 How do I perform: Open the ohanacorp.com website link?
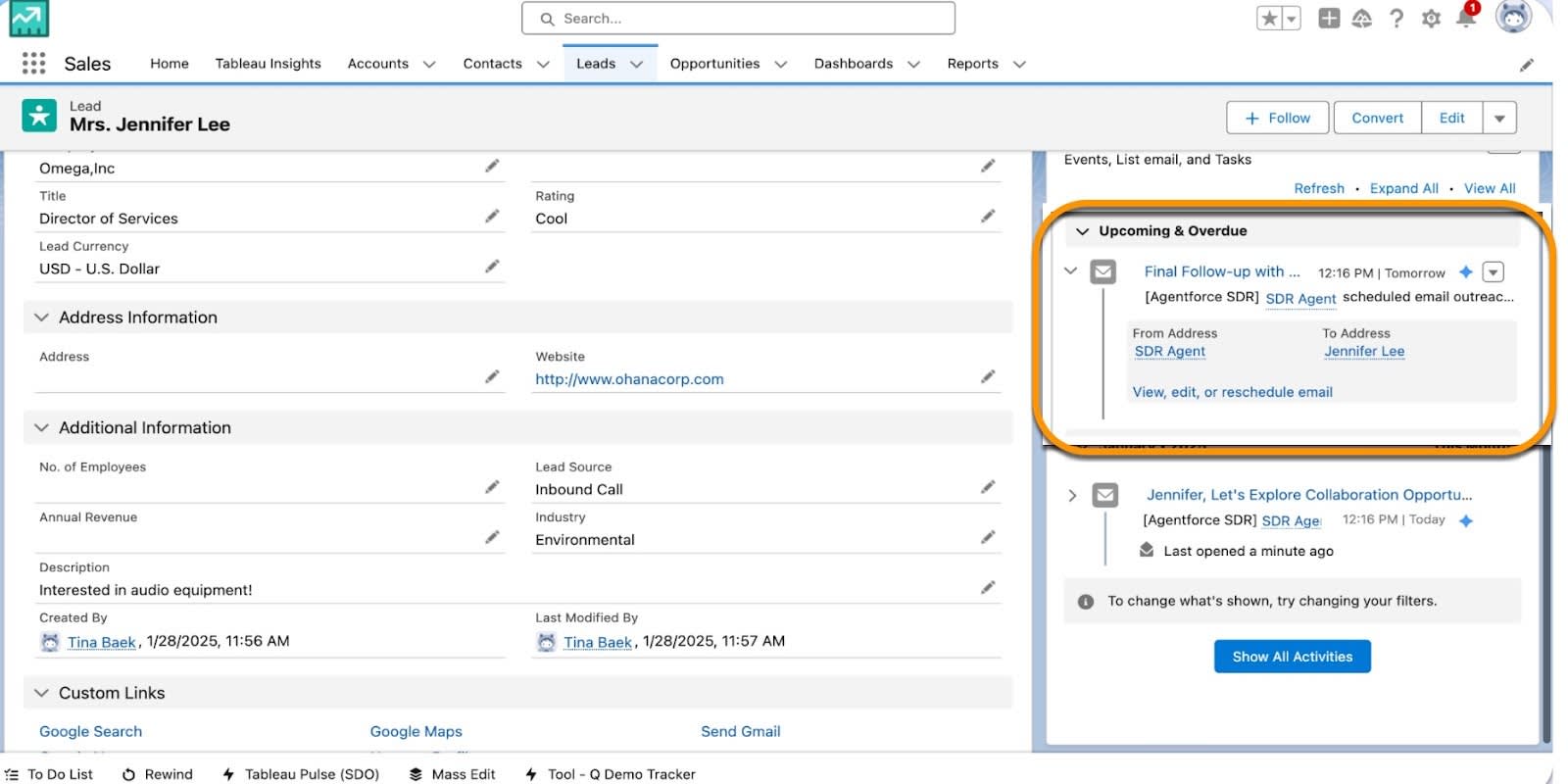(x=629, y=379)
